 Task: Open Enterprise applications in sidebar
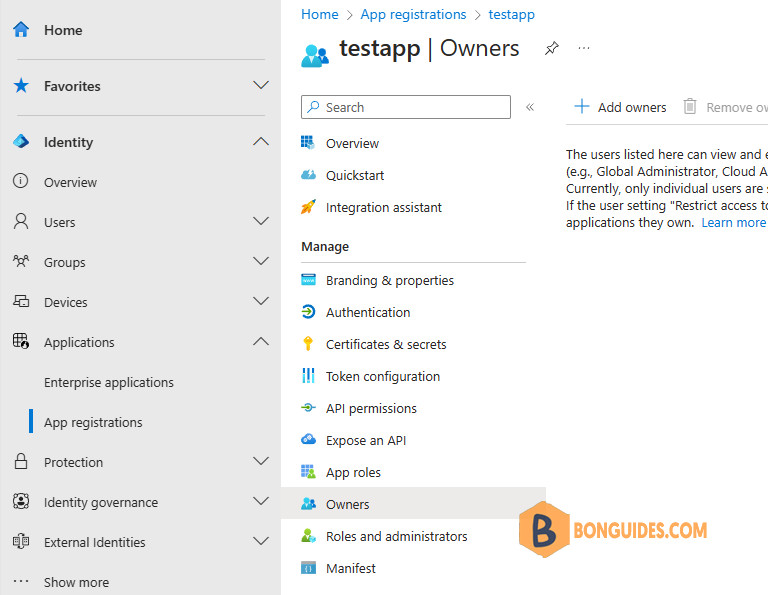point(109,382)
